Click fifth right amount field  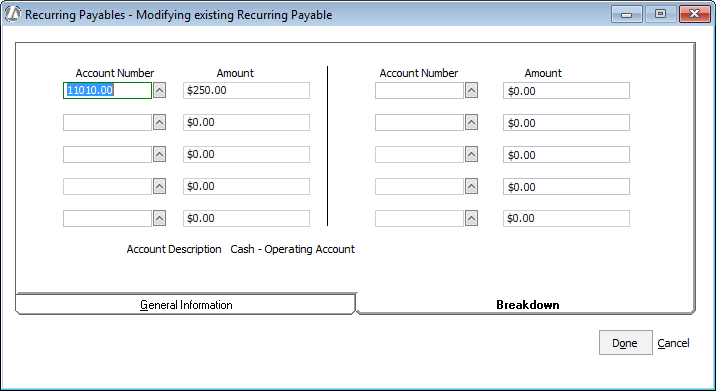(x=566, y=218)
